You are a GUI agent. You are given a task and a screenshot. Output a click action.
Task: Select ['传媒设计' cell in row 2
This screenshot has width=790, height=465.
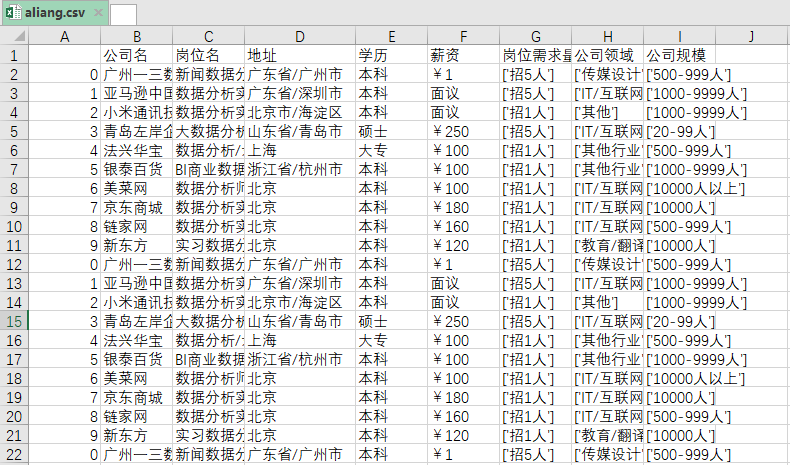click(x=608, y=75)
